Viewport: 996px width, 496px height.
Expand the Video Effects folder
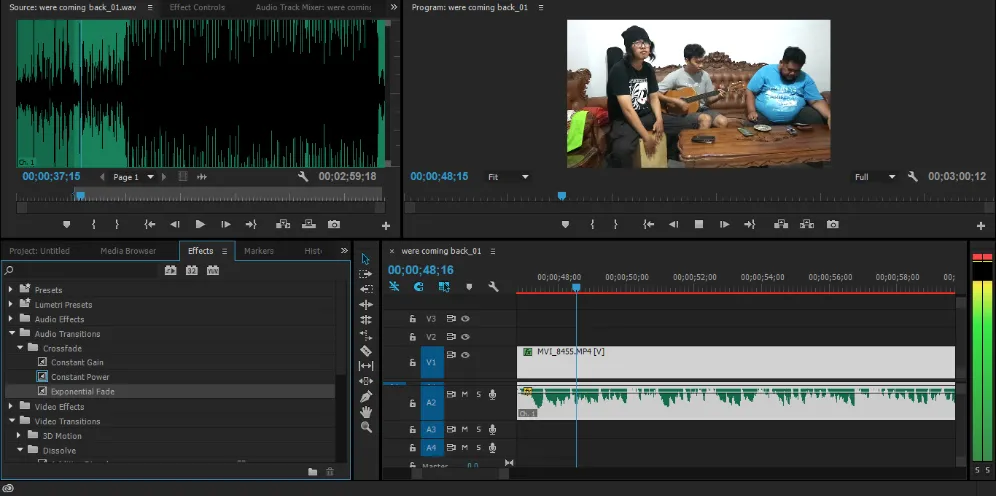click(x=12, y=407)
